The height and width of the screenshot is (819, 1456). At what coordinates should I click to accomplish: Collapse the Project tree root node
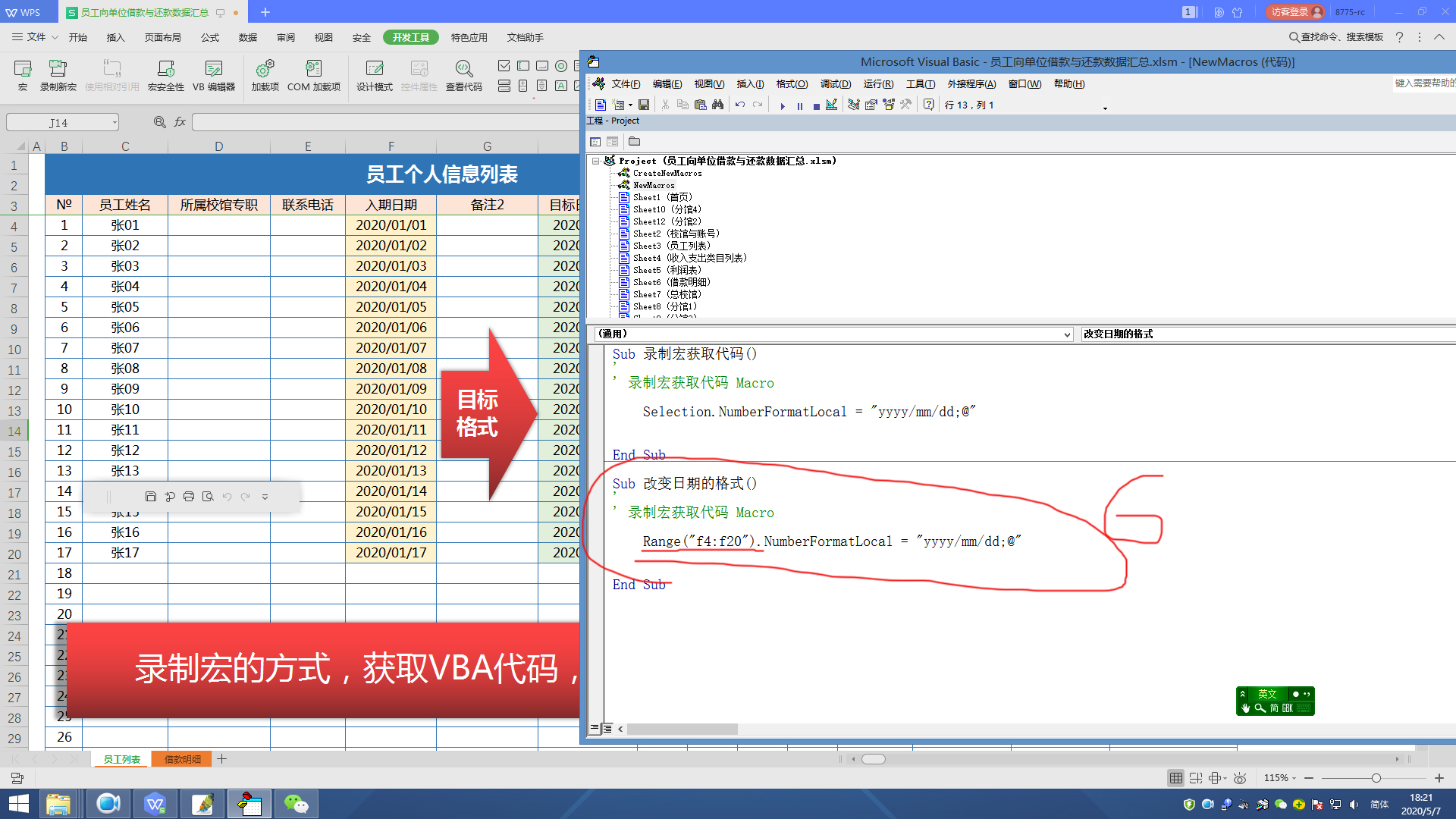(x=597, y=161)
